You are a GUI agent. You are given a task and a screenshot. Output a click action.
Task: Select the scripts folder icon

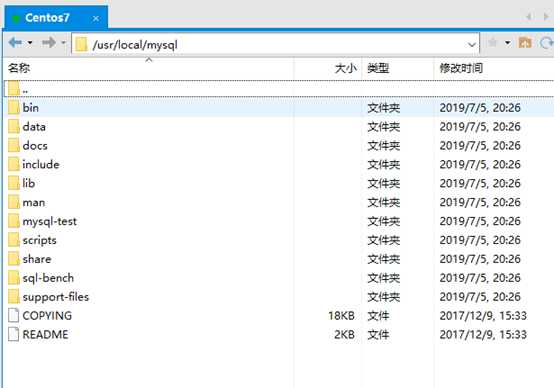(x=14, y=240)
